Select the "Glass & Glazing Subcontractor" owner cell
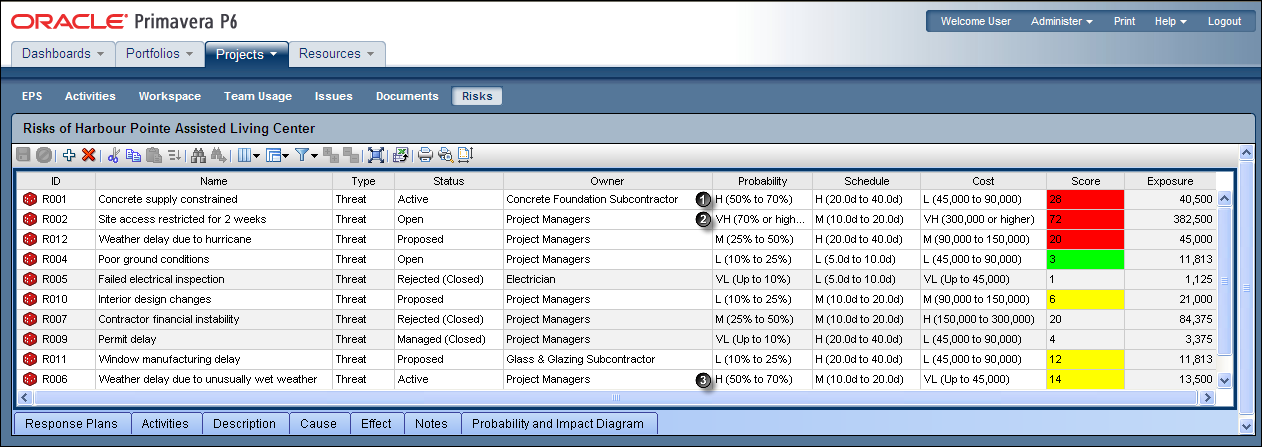This screenshot has width=1262, height=447. click(607, 359)
